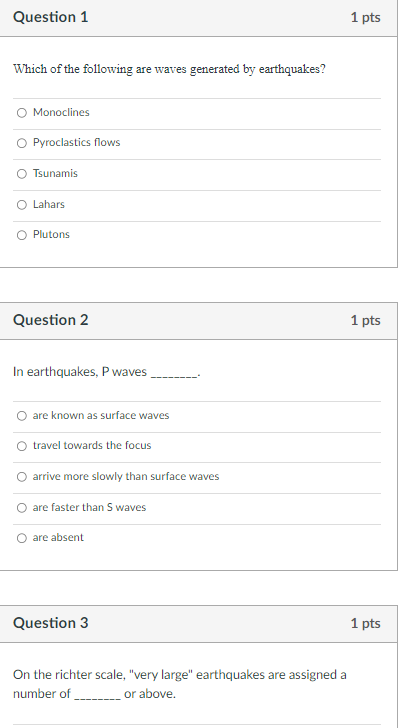The height and width of the screenshot is (728, 400).
Task: Pick the Lahars radio button
Action: pyautogui.click(x=22, y=205)
